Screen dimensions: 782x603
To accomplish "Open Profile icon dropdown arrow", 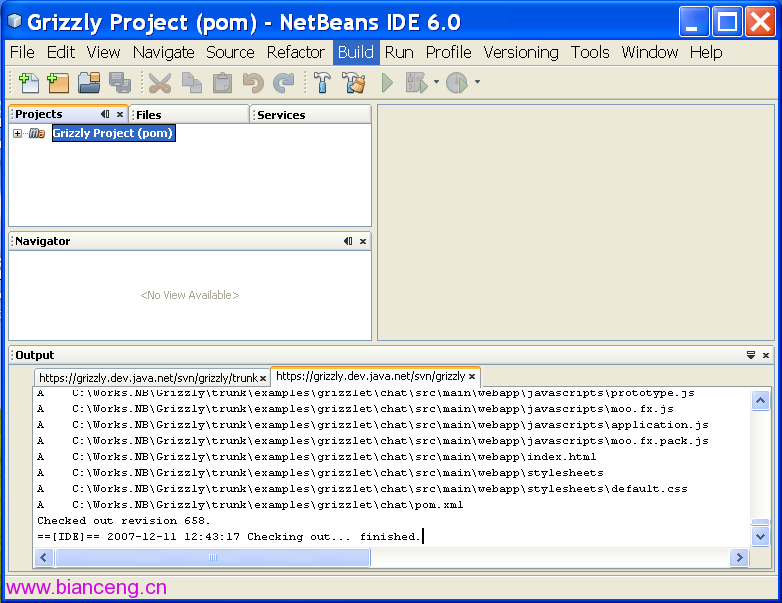I will click(x=477, y=82).
